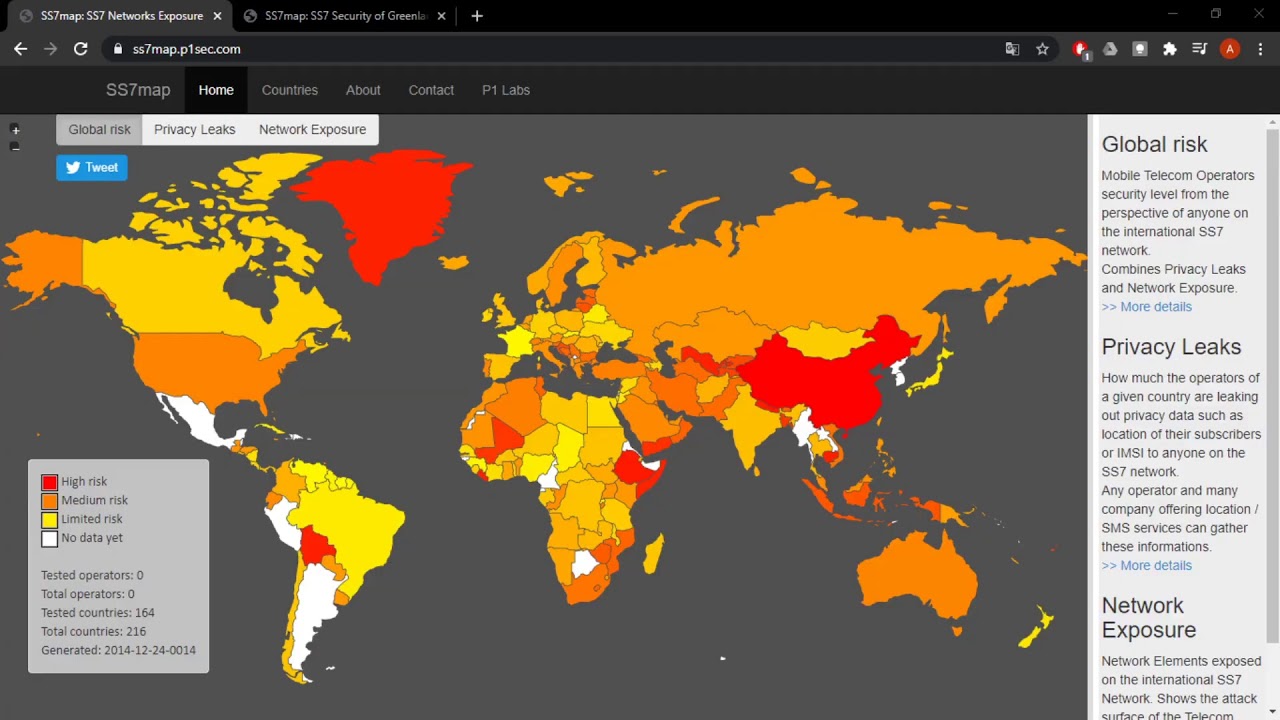Open the Contact page
Viewport: 1280px width, 720px height.
431,90
